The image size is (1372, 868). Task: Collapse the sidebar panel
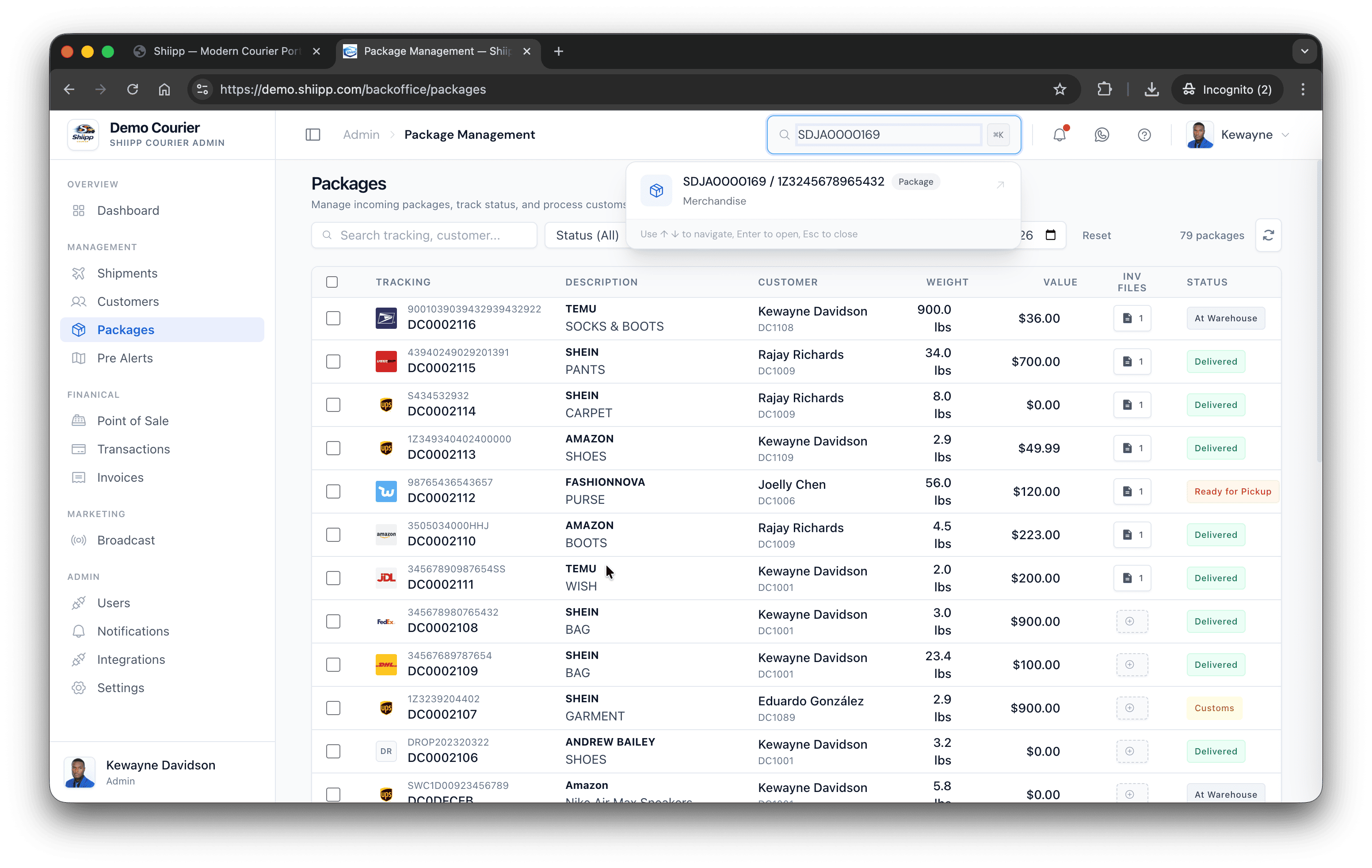(x=313, y=134)
